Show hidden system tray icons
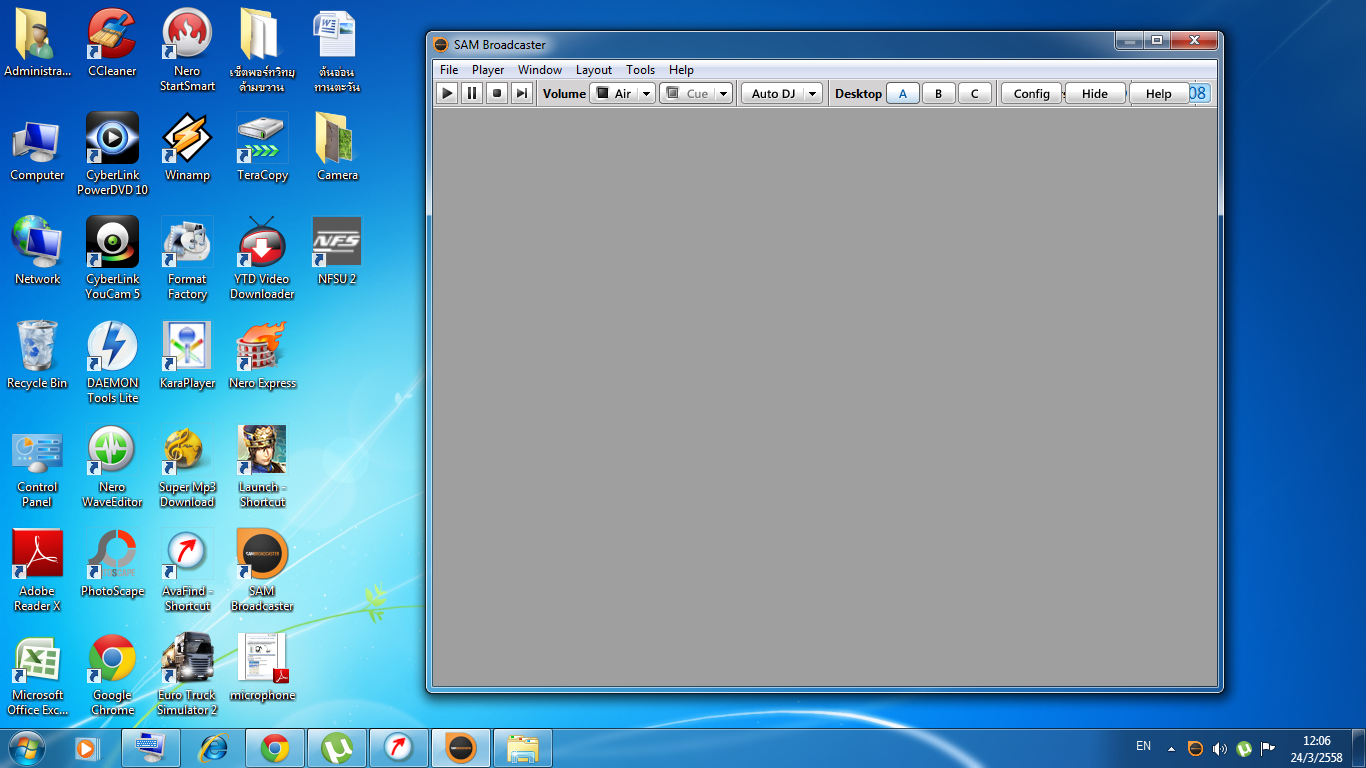 pyautogui.click(x=1171, y=748)
